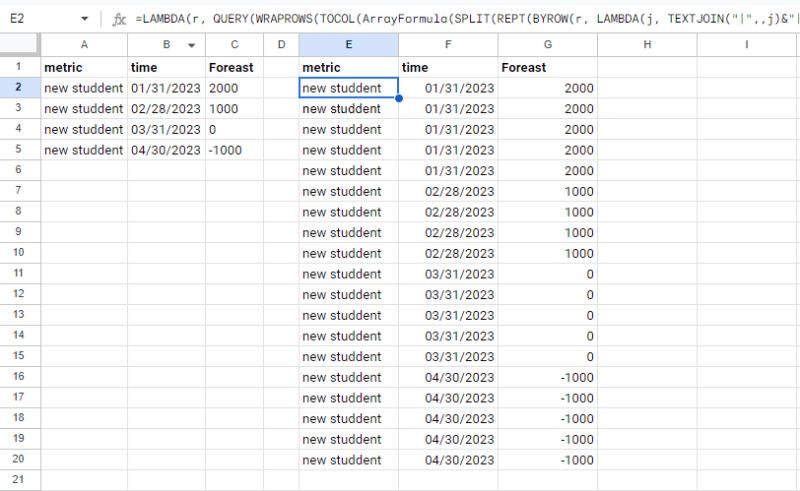
Task: Select row 5 header
Action: pyautogui.click(x=18, y=149)
